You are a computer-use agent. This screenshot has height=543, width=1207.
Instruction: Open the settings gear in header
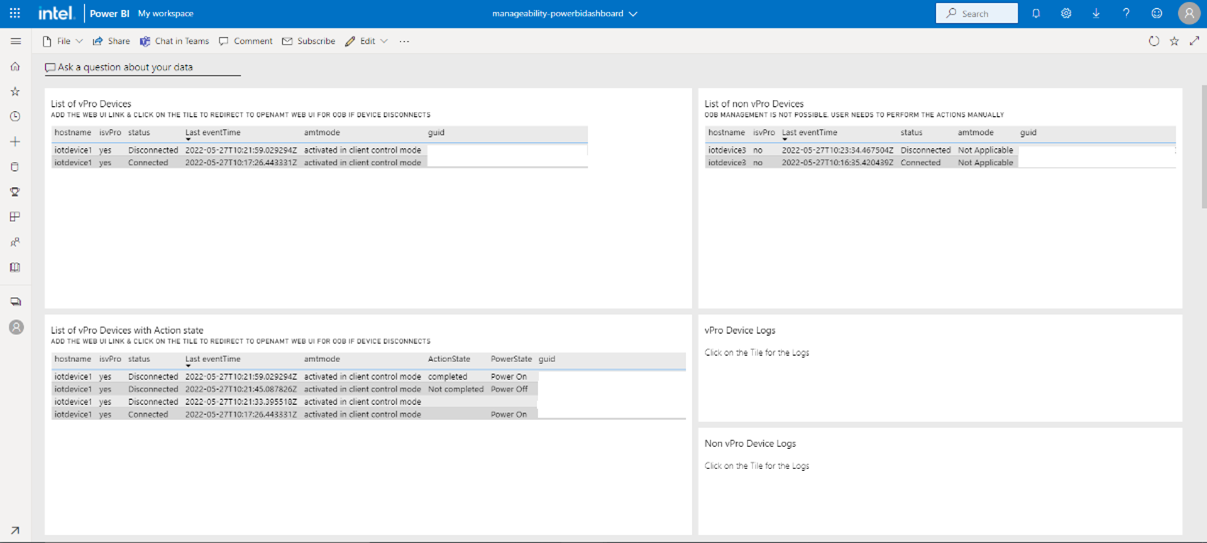pos(1066,13)
